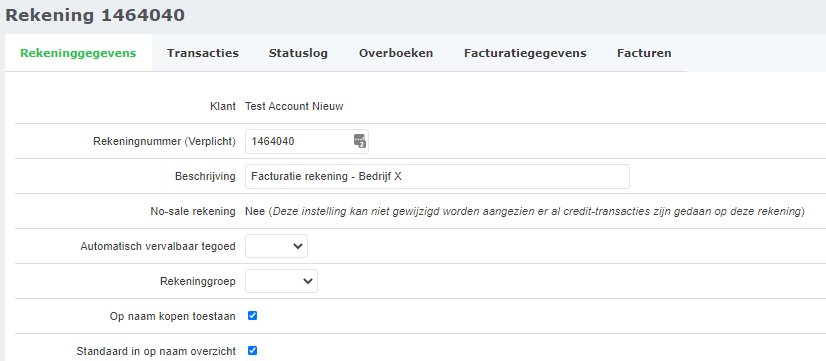Click the Op naam kopen toestaan label
The height and width of the screenshot is (361, 826).
click(x=173, y=316)
